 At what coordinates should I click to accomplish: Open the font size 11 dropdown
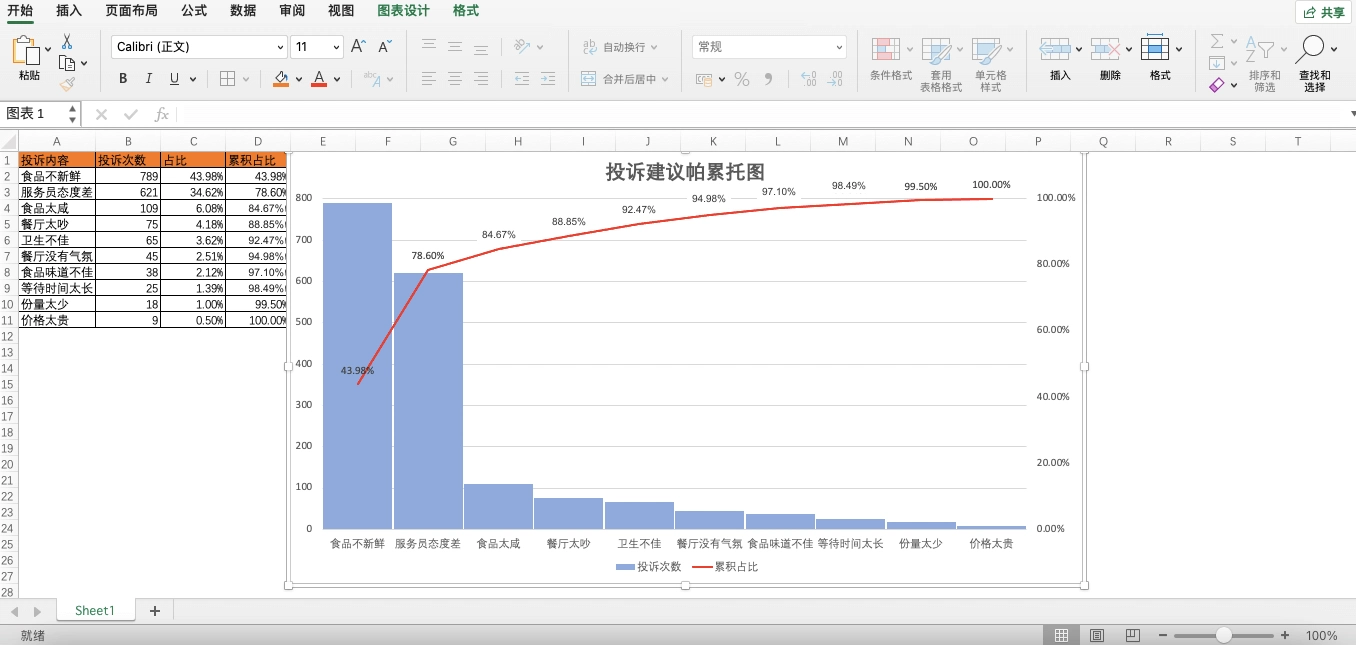click(336, 47)
